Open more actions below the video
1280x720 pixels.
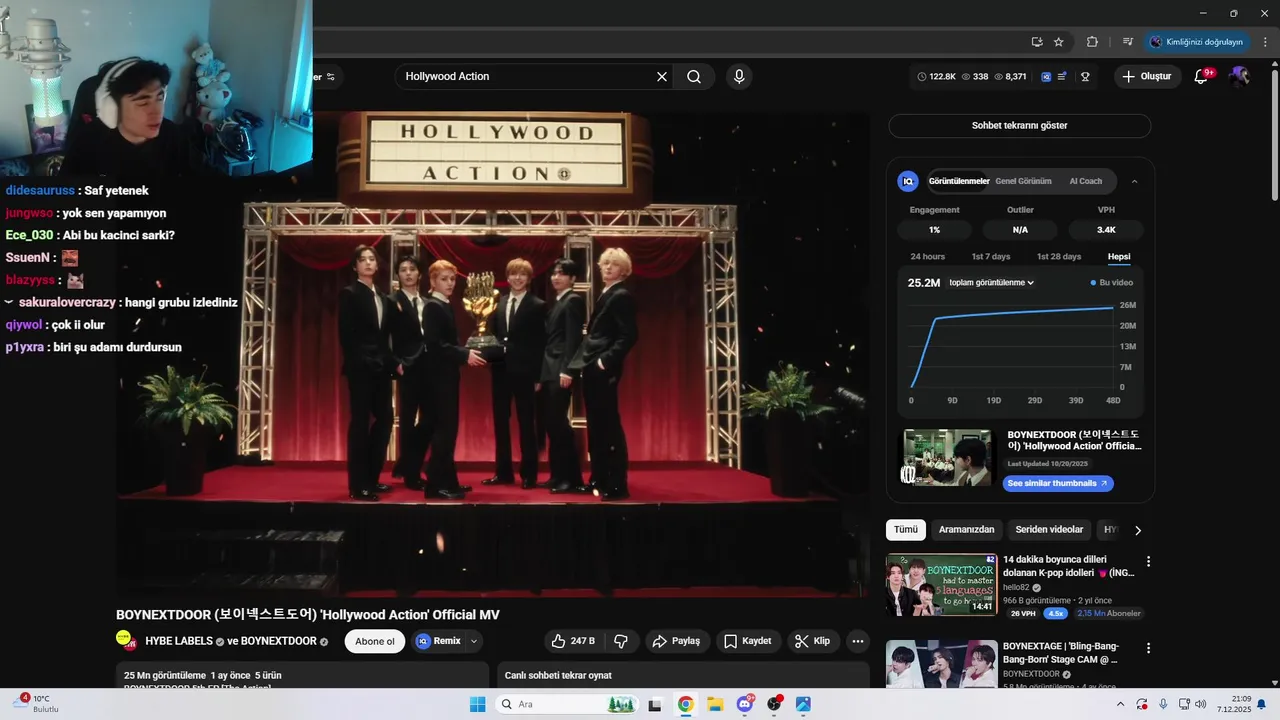coord(857,641)
